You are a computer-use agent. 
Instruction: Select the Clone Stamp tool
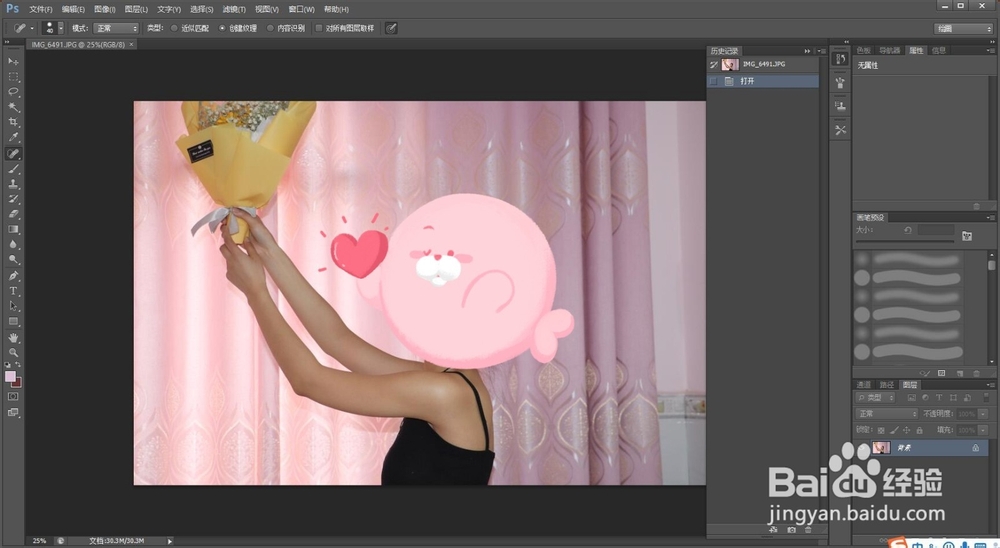[x=13, y=184]
